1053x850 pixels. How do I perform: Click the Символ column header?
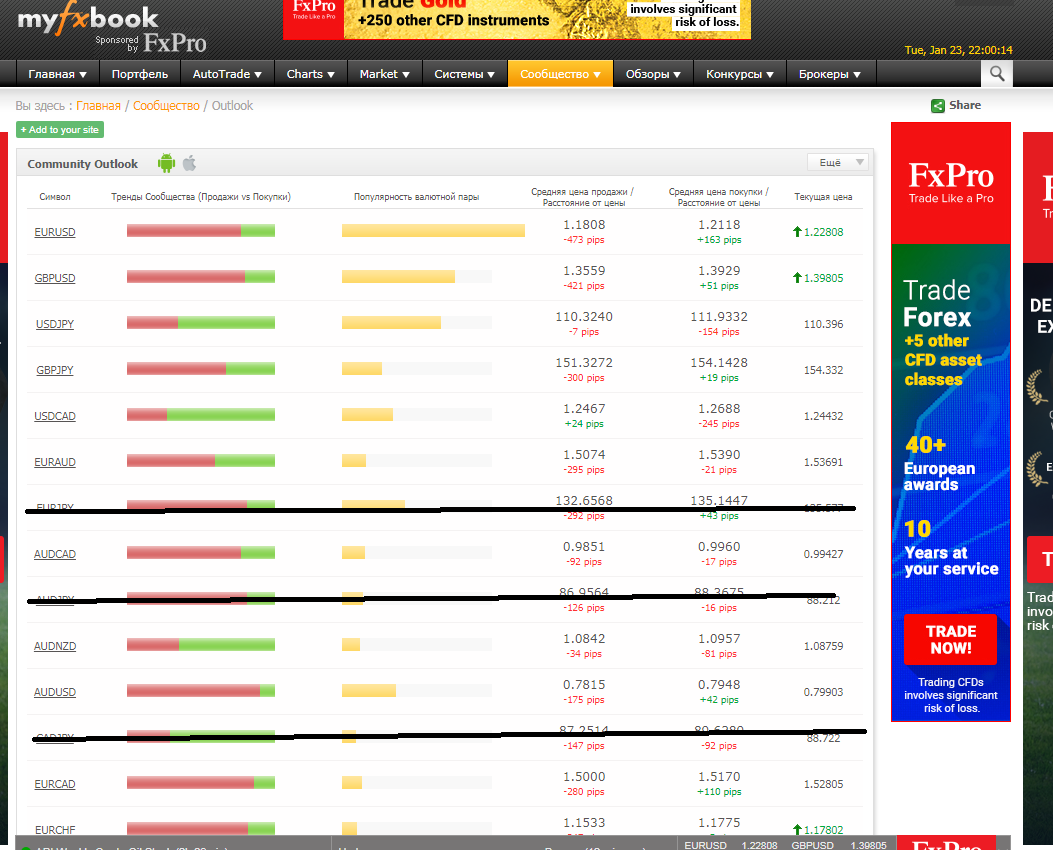(x=55, y=197)
